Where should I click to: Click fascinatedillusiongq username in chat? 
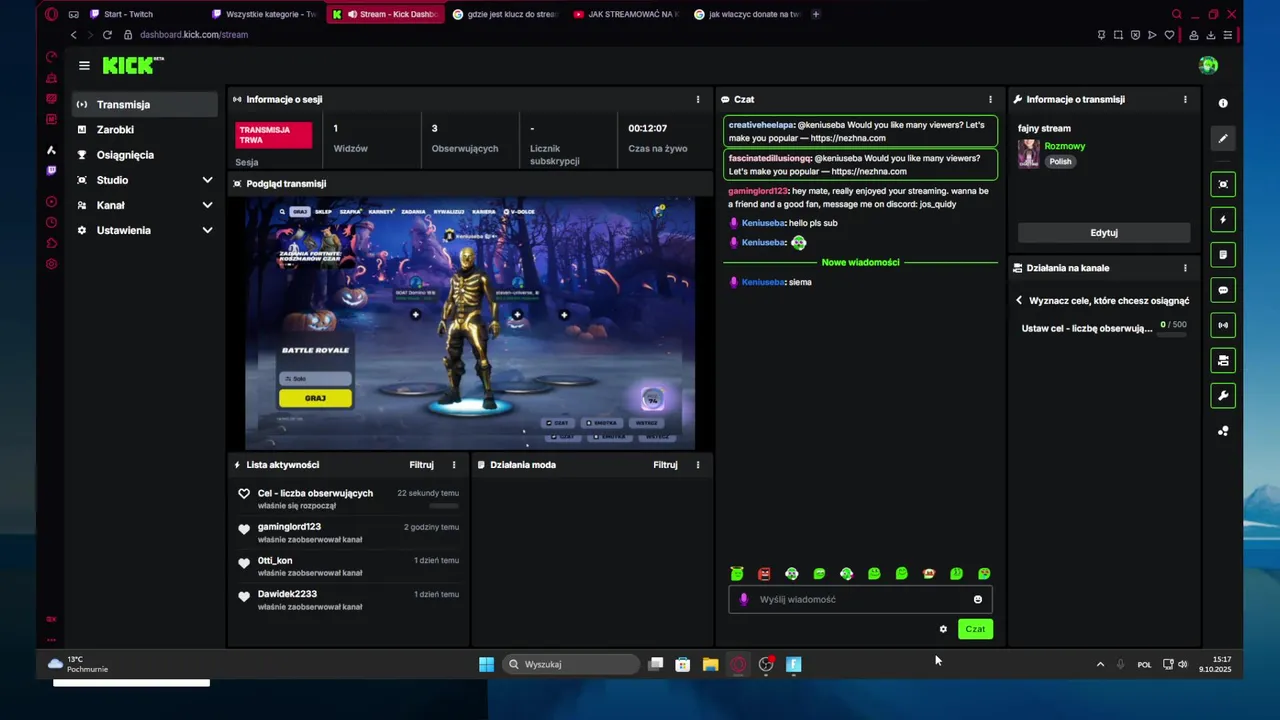(x=769, y=158)
